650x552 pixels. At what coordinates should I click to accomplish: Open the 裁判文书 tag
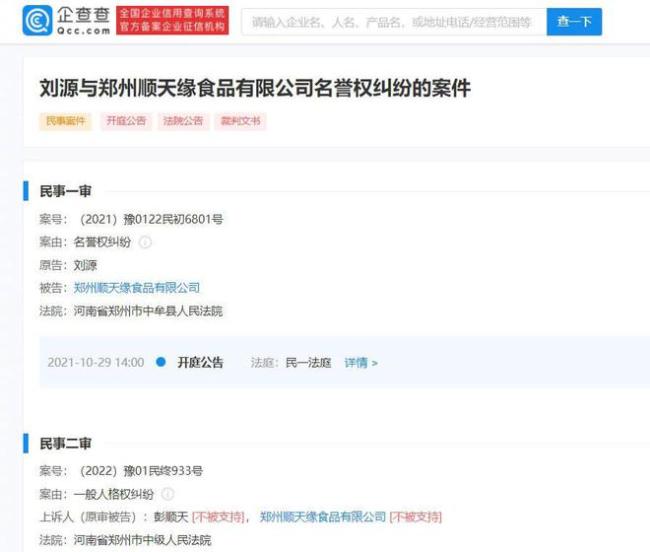point(241,121)
